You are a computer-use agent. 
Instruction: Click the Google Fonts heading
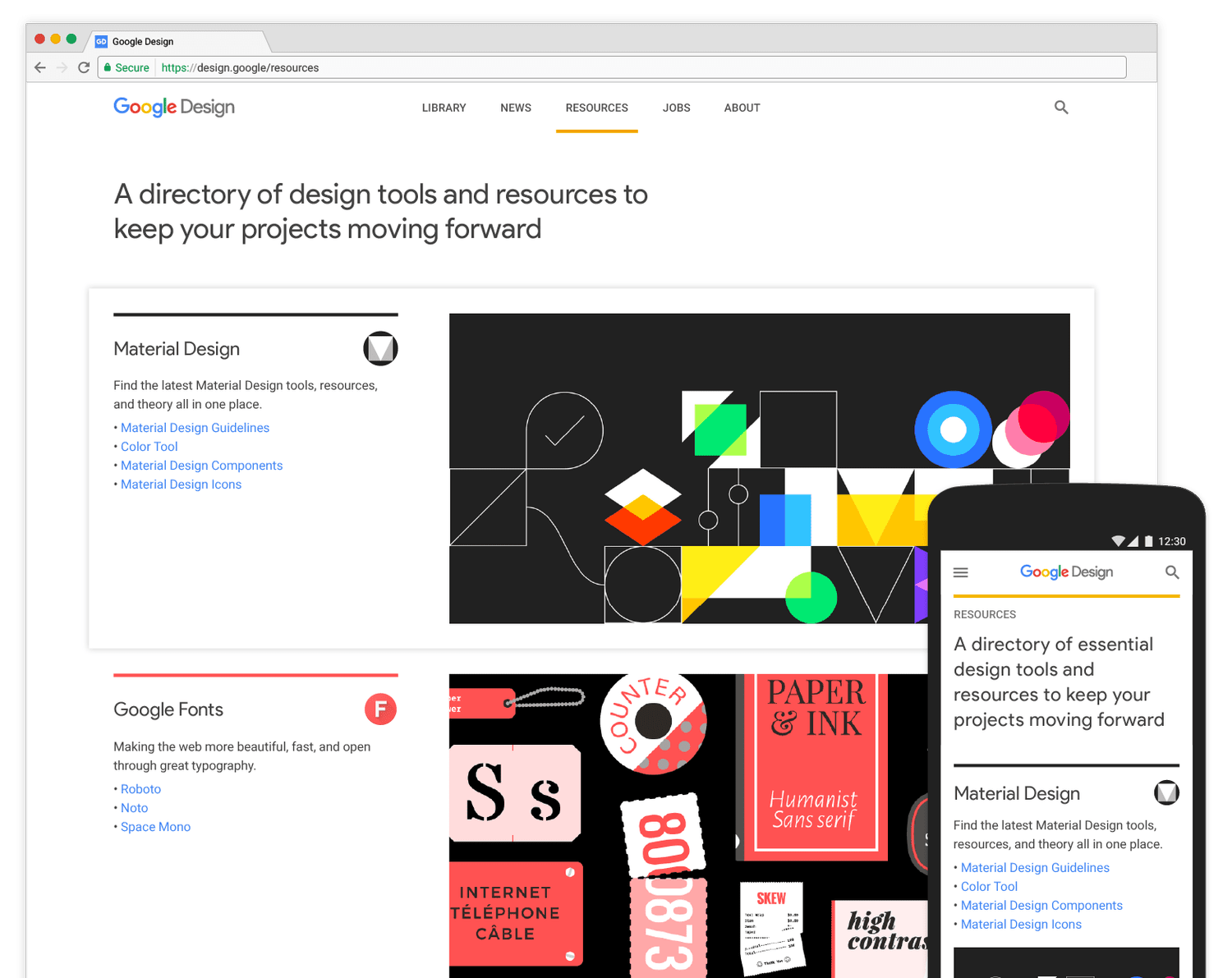pos(168,709)
